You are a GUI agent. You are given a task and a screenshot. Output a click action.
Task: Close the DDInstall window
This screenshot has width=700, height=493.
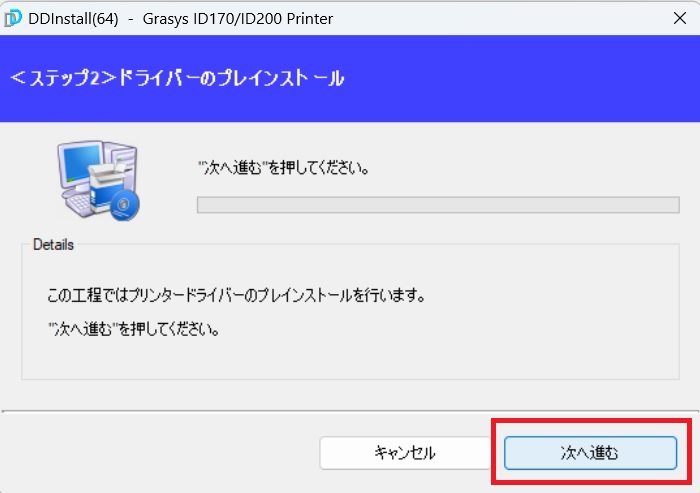tap(679, 18)
